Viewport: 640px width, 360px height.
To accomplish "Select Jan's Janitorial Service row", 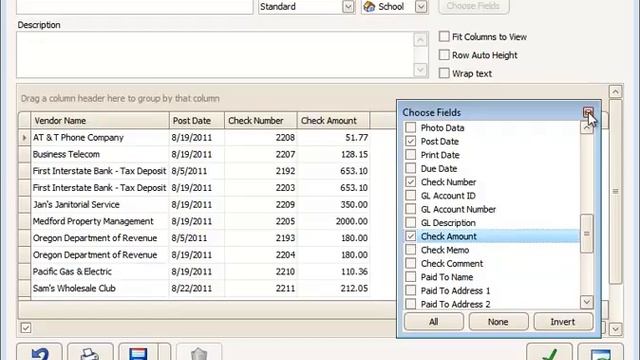I will tap(200, 204).
